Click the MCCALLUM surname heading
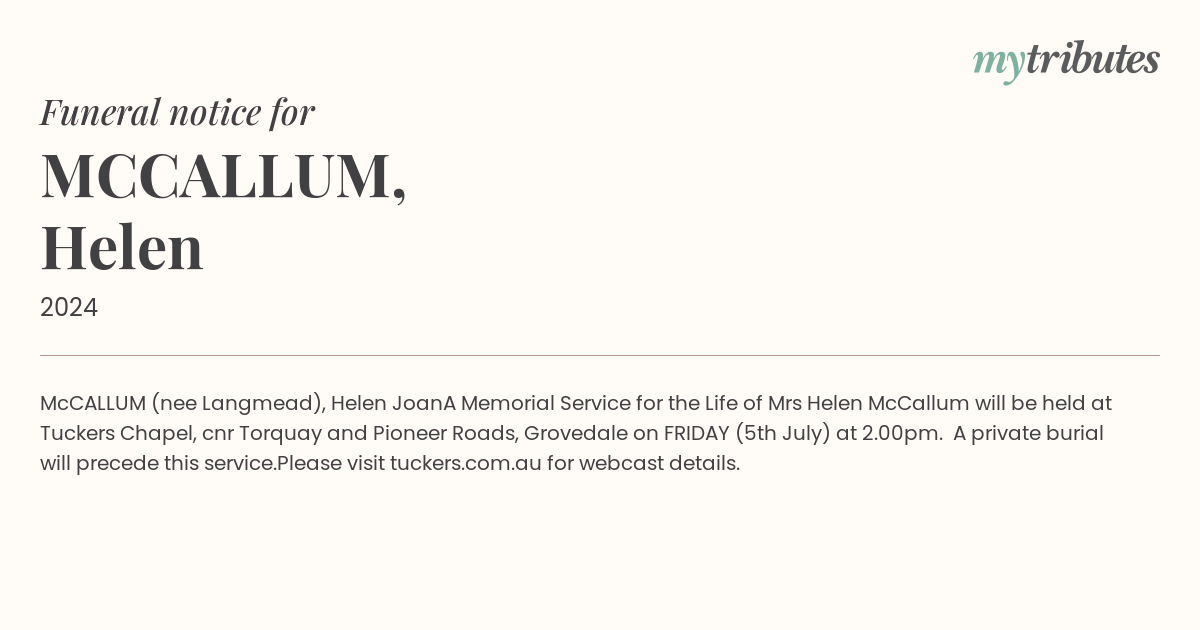The height and width of the screenshot is (630, 1200). [223, 175]
